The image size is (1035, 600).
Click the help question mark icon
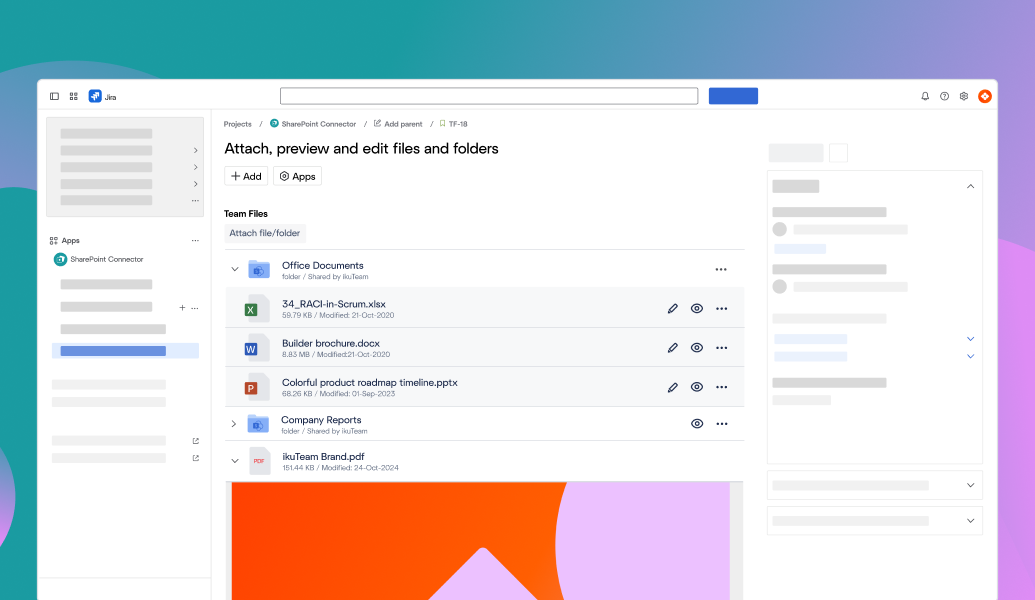[x=944, y=95]
